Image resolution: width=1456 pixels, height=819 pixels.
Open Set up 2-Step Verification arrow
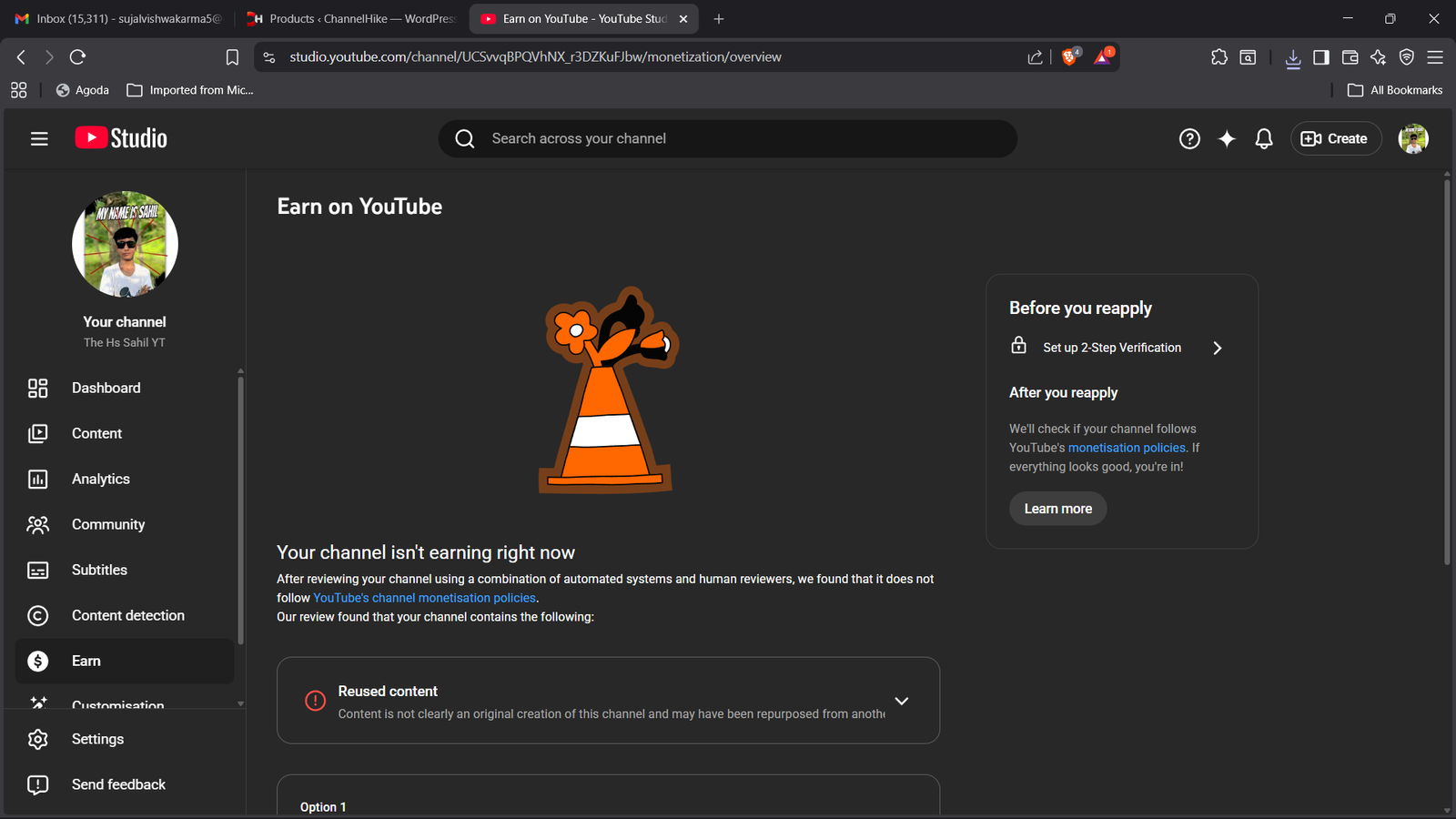[x=1218, y=348]
